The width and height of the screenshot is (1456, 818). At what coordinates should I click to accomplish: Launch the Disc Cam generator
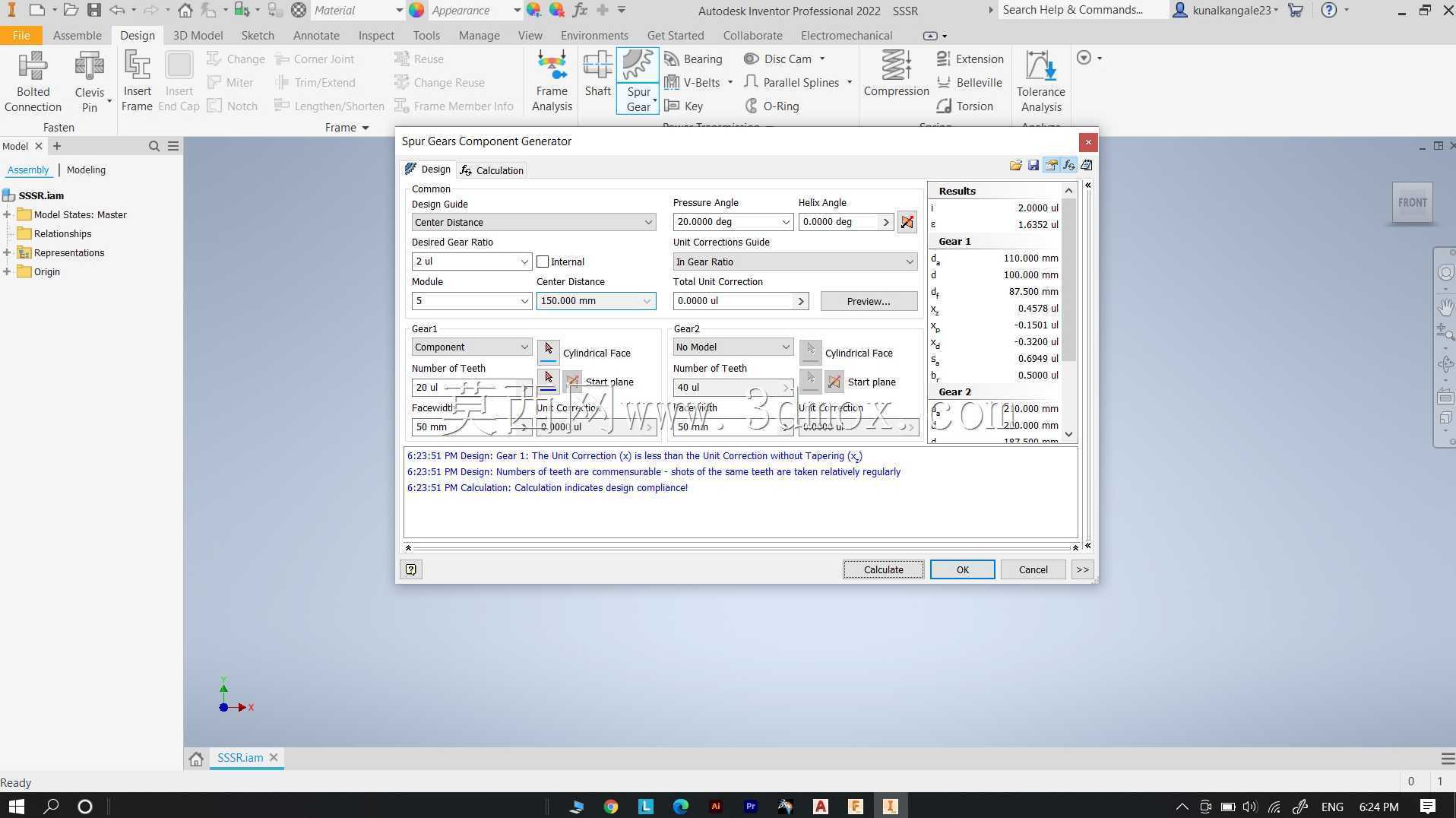pos(778,59)
